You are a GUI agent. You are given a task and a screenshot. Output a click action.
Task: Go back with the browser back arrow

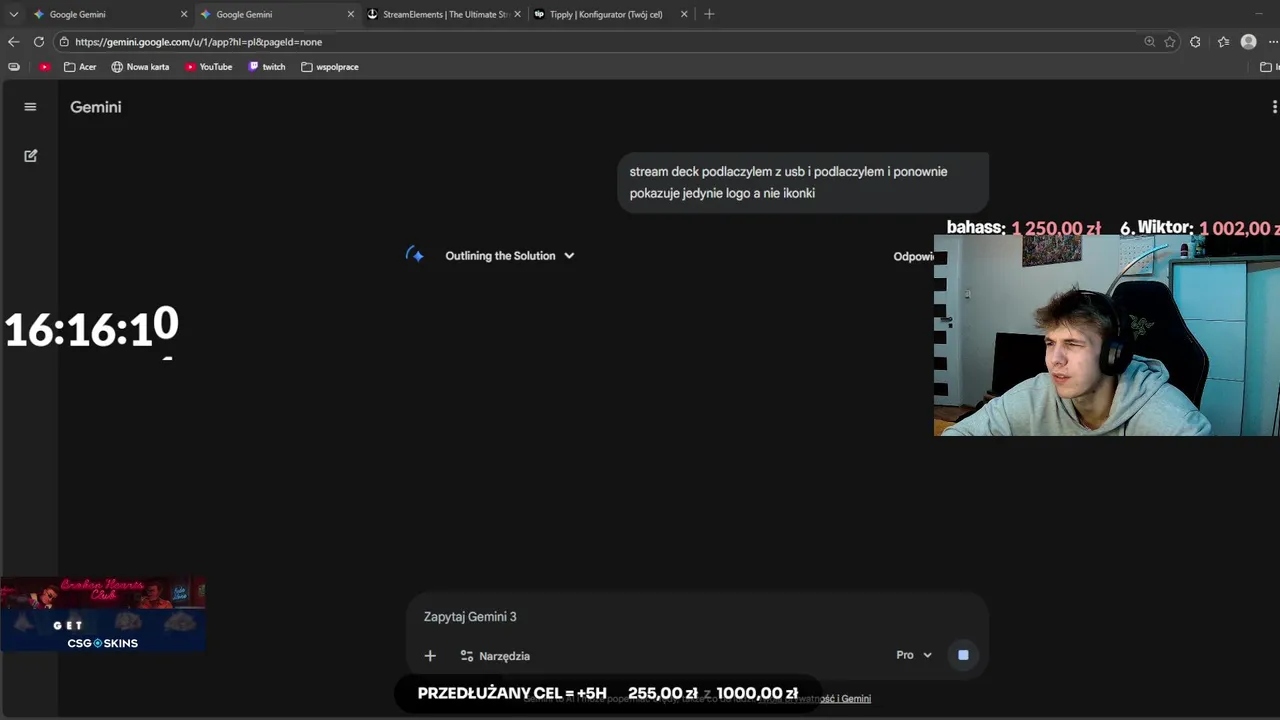click(13, 42)
